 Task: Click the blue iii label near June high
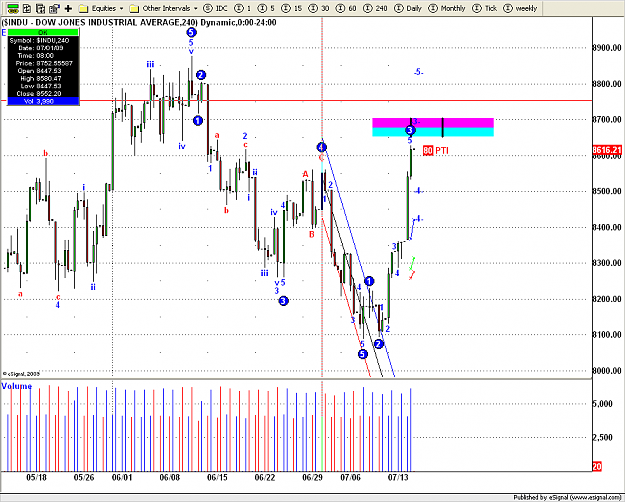click(150, 65)
